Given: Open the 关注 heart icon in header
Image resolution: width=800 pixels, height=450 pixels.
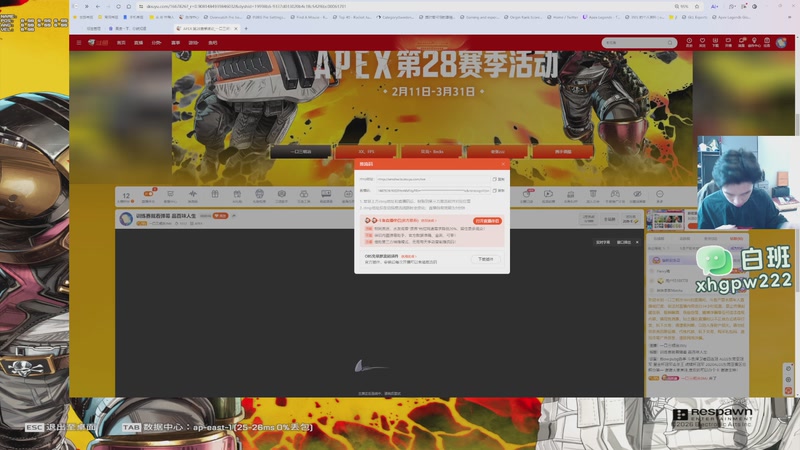Looking at the screenshot, I should tap(702, 42).
